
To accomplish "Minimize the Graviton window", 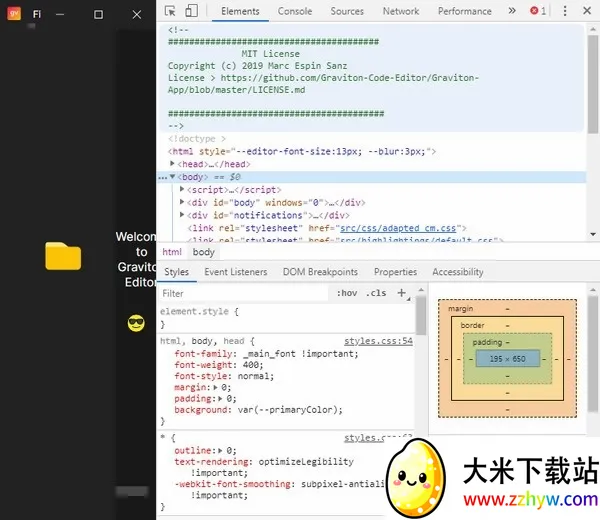I will pos(60,15).
